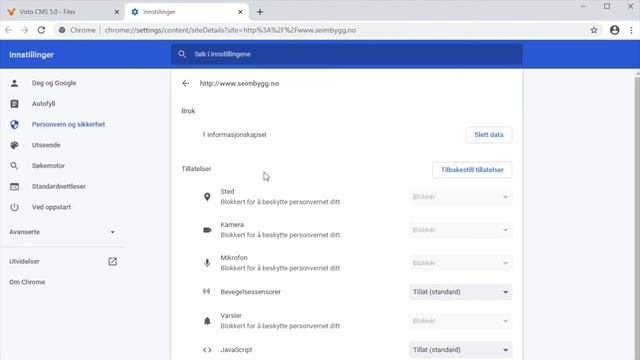This screenshot has width=640, height=360.
Task: Close the Visto CMS 5.0 tab
Action: (x=117, y=12)
